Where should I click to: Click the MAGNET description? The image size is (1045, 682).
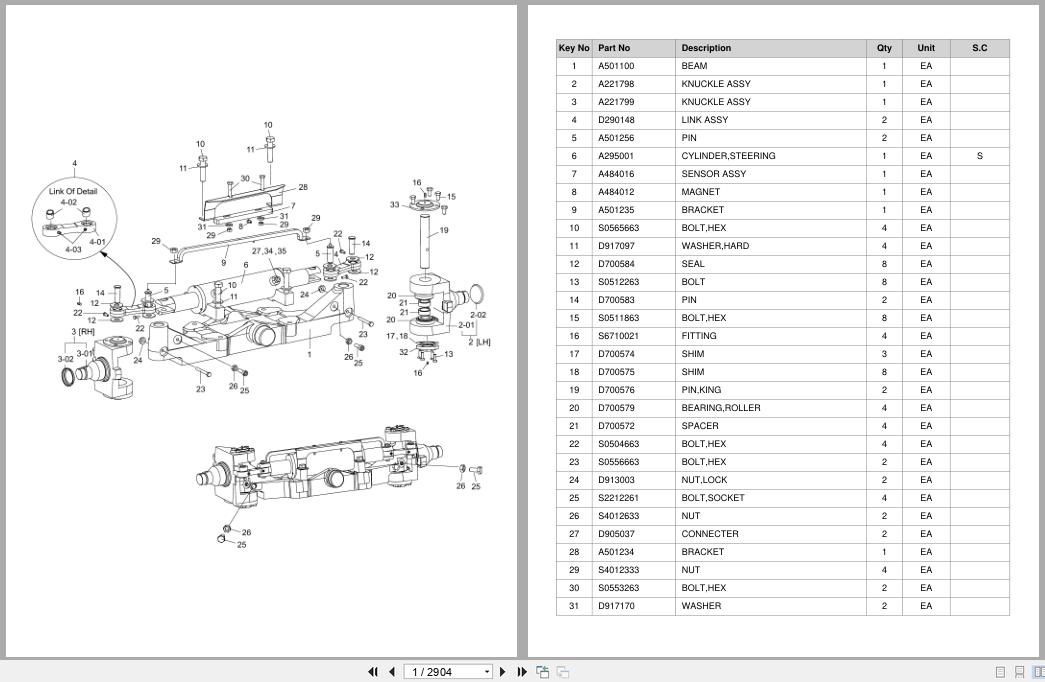click(700, 192)
